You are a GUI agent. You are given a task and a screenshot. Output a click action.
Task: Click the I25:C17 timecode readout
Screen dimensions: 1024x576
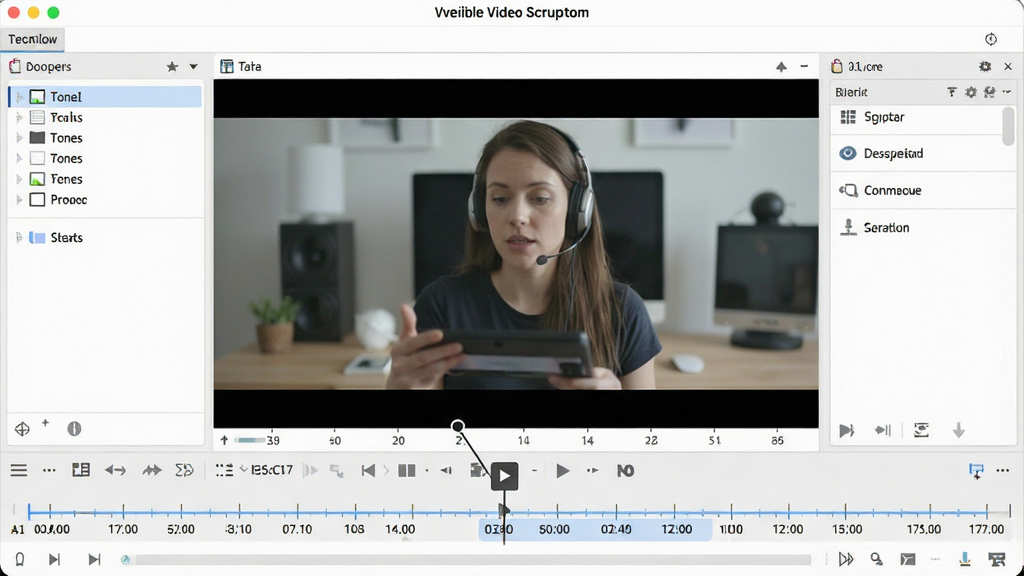[272, 470]
